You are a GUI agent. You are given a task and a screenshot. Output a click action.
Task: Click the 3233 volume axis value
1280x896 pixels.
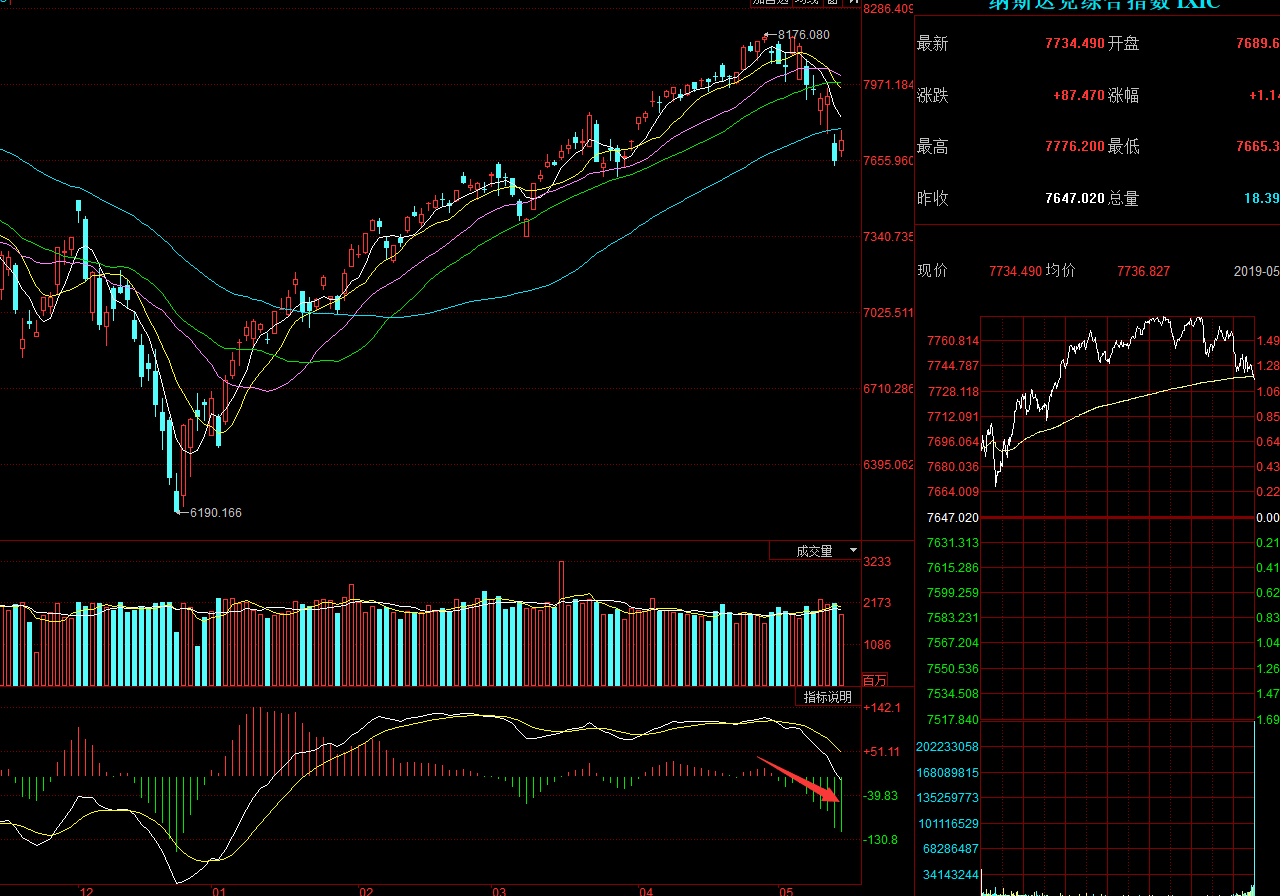[x=877, y=563]
